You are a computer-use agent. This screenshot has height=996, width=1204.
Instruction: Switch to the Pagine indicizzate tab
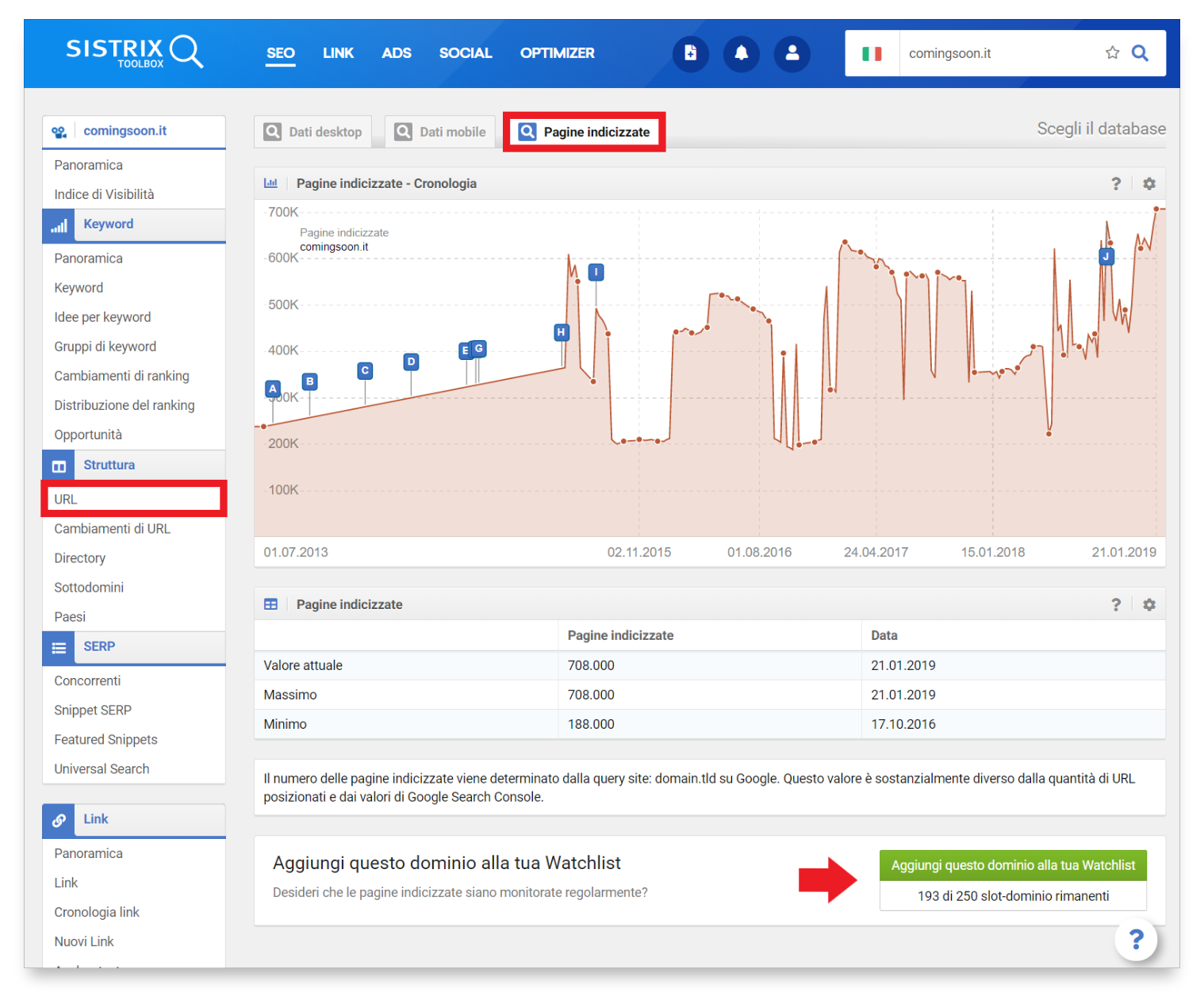585,132
